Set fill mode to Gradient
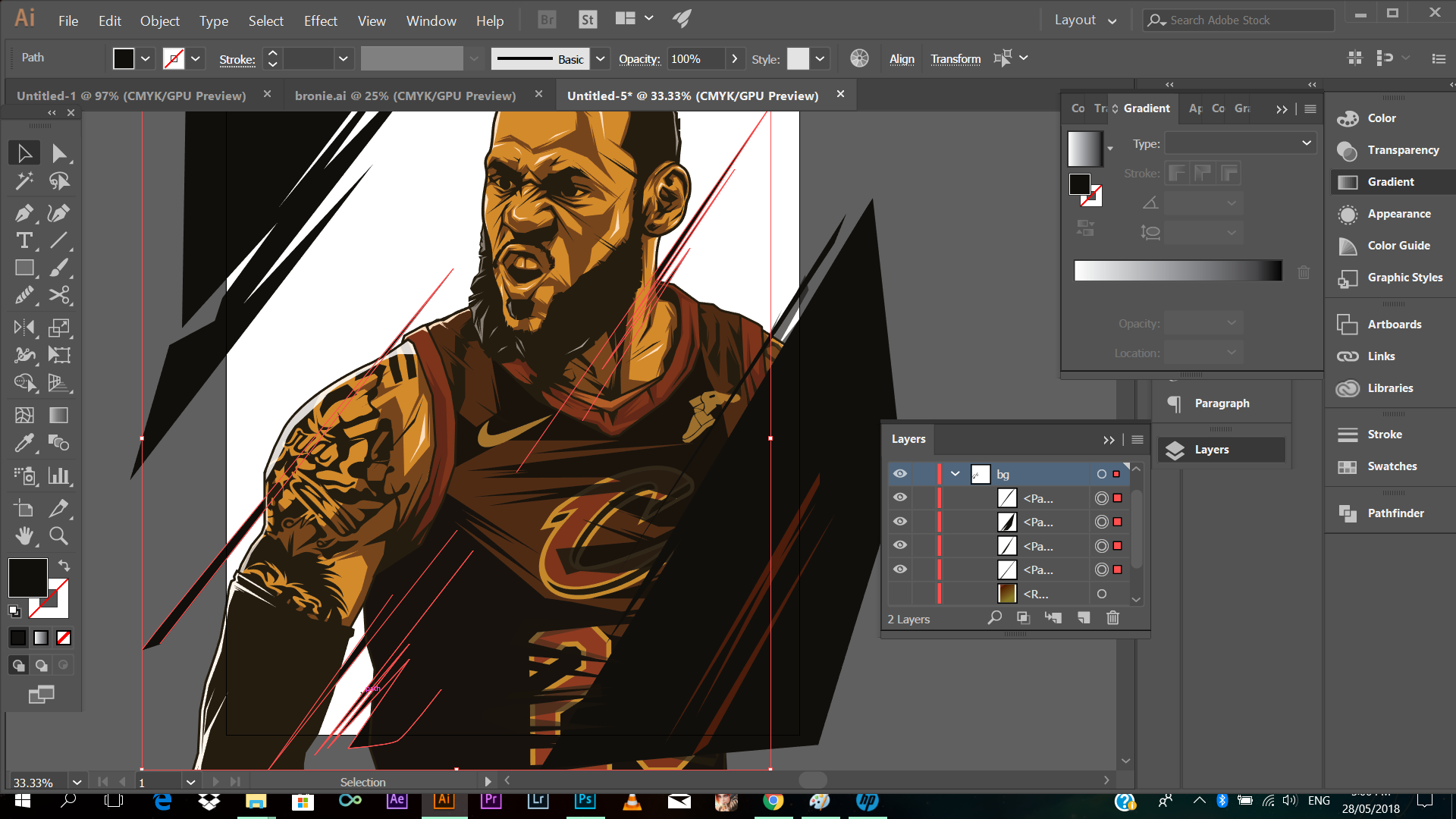Image resolution: width=1456 pixels, height=819 pixels. (41, 638)
